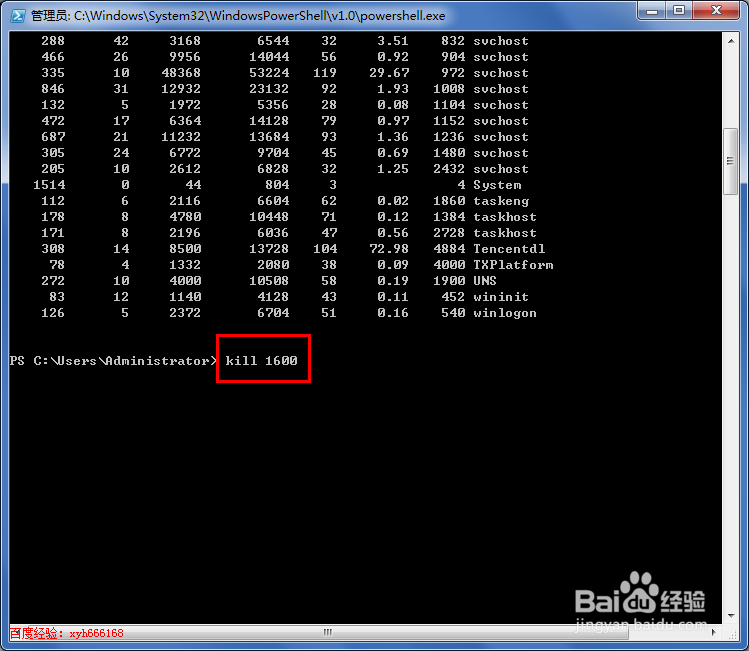Click CPU value 72.98
749x651 pixels.
pos(389,249)
